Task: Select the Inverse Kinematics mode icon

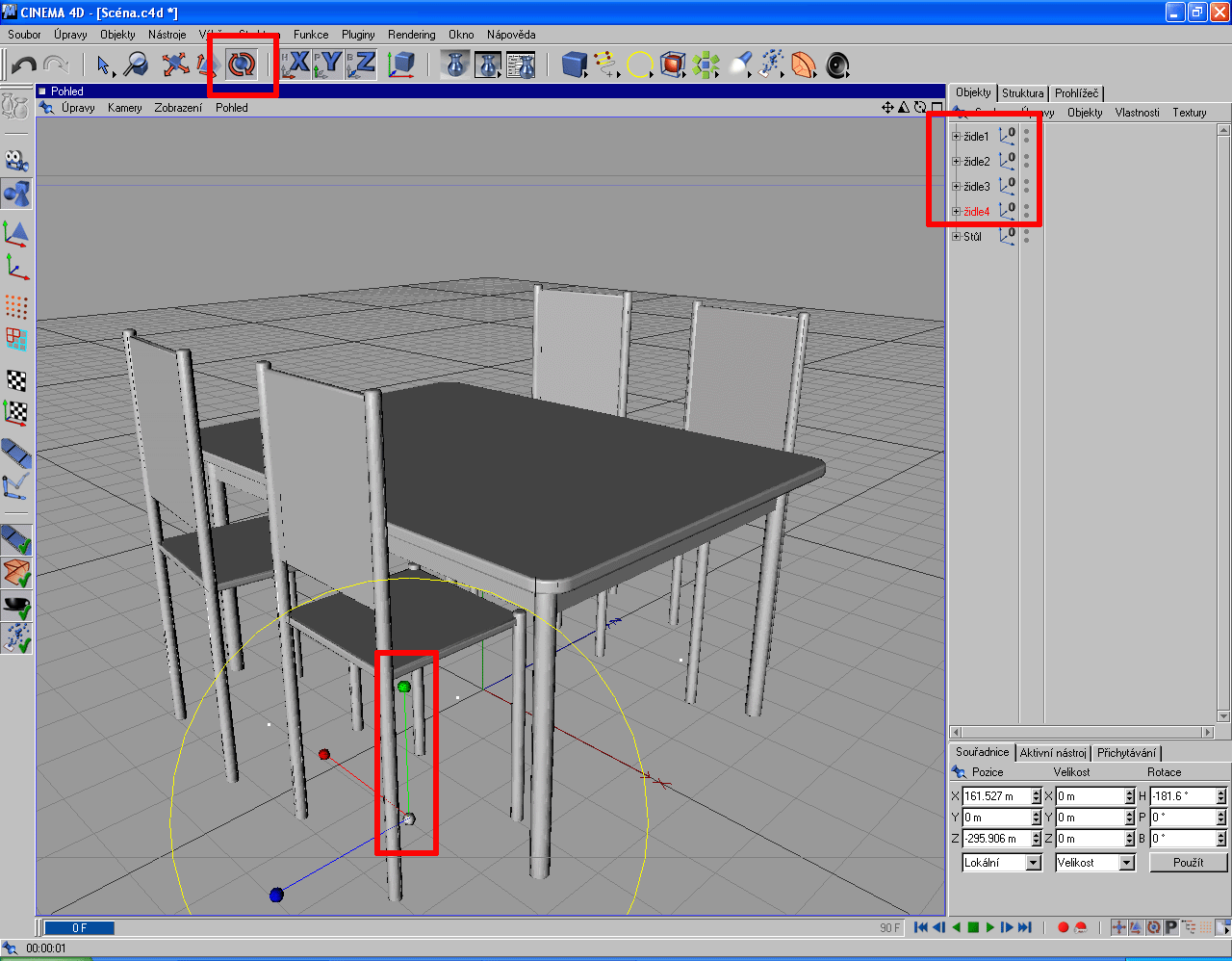Action: (16, 485)
